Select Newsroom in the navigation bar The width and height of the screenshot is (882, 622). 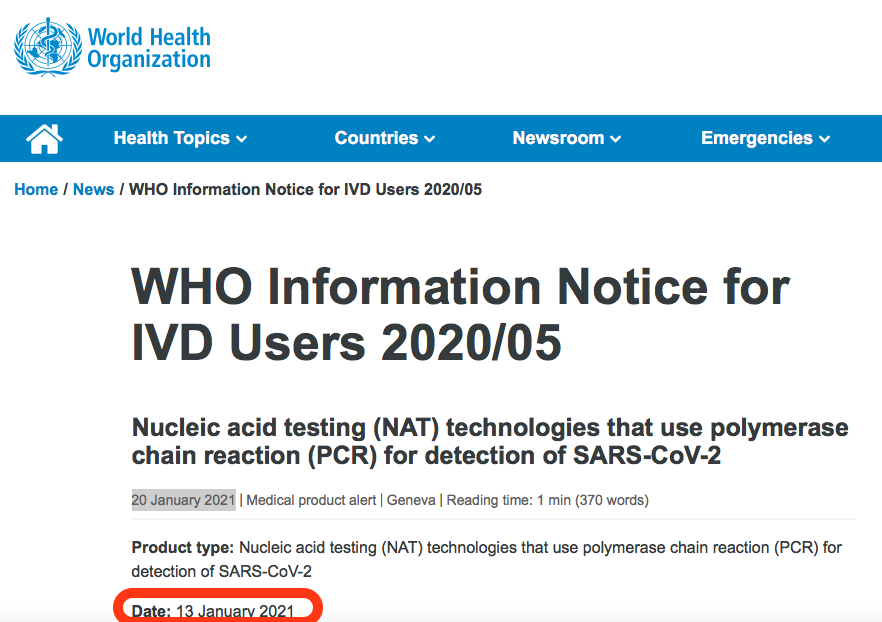[559, 138]
